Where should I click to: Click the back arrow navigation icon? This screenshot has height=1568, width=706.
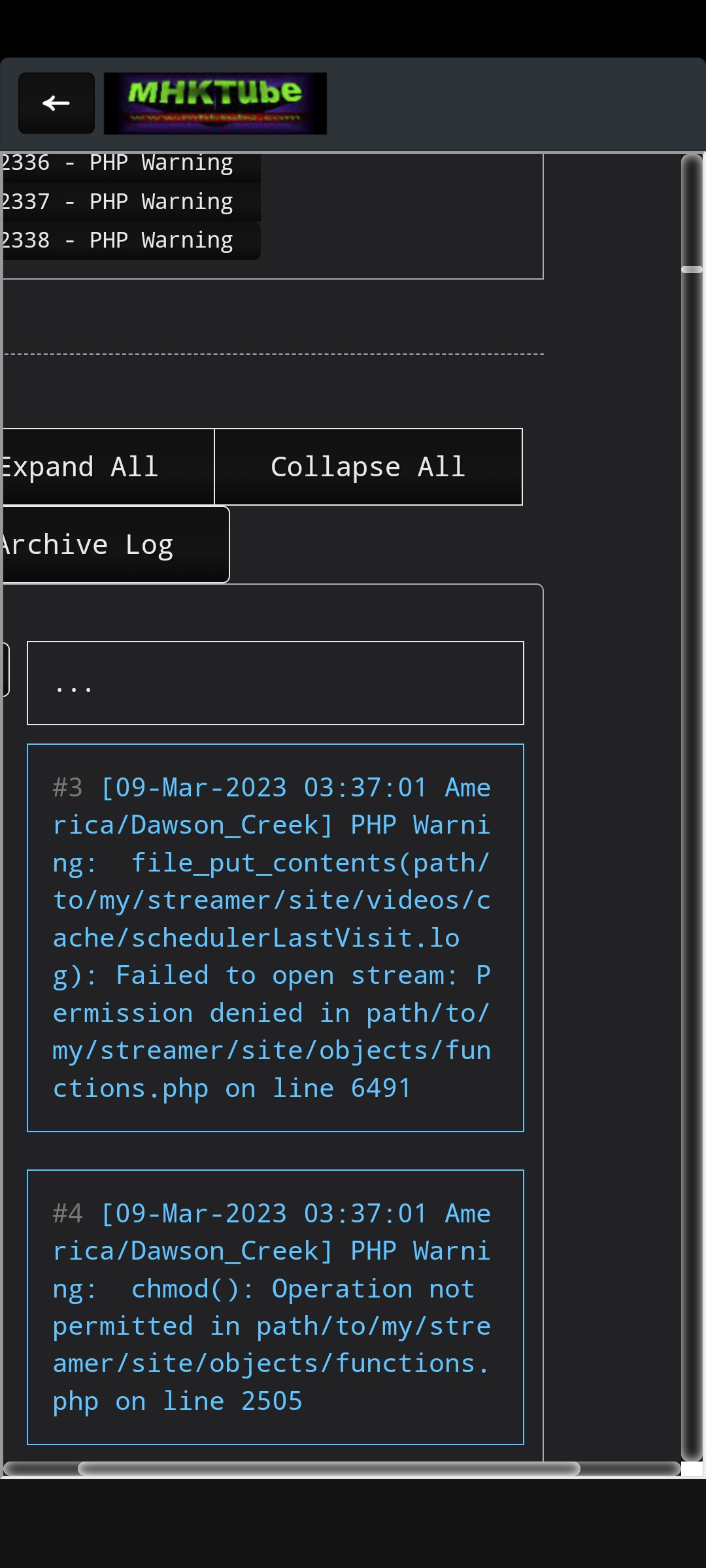pos(56,103)
